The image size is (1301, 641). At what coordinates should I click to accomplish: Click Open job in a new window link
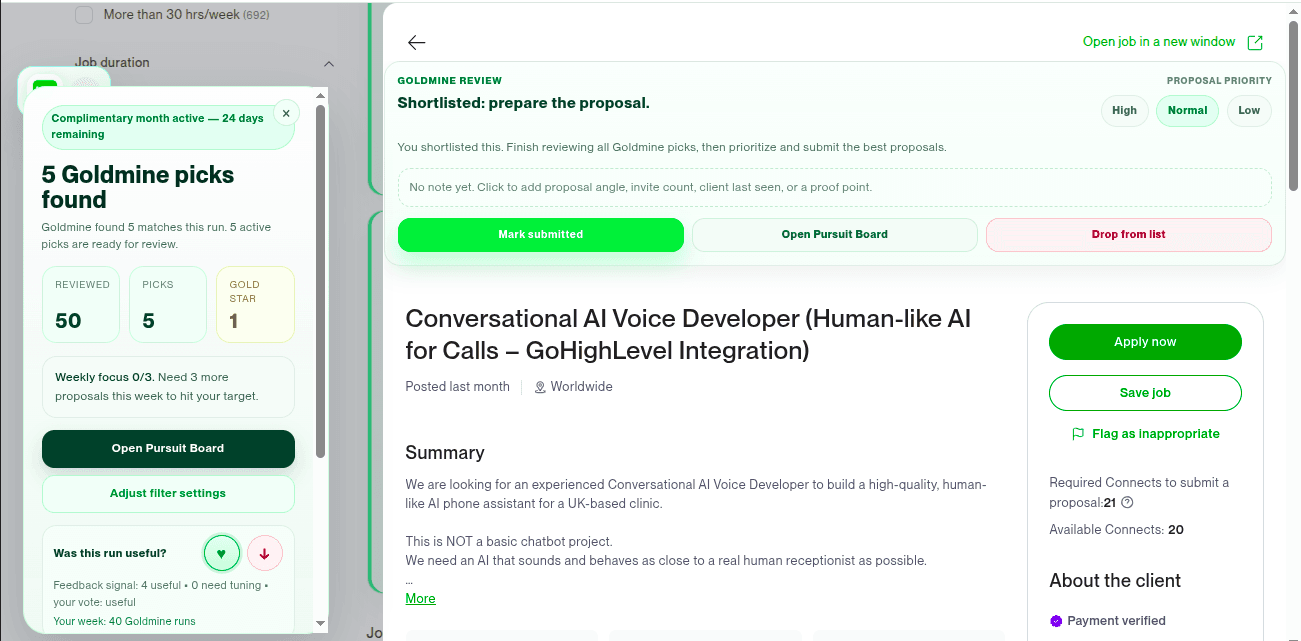pos(1159,42)
